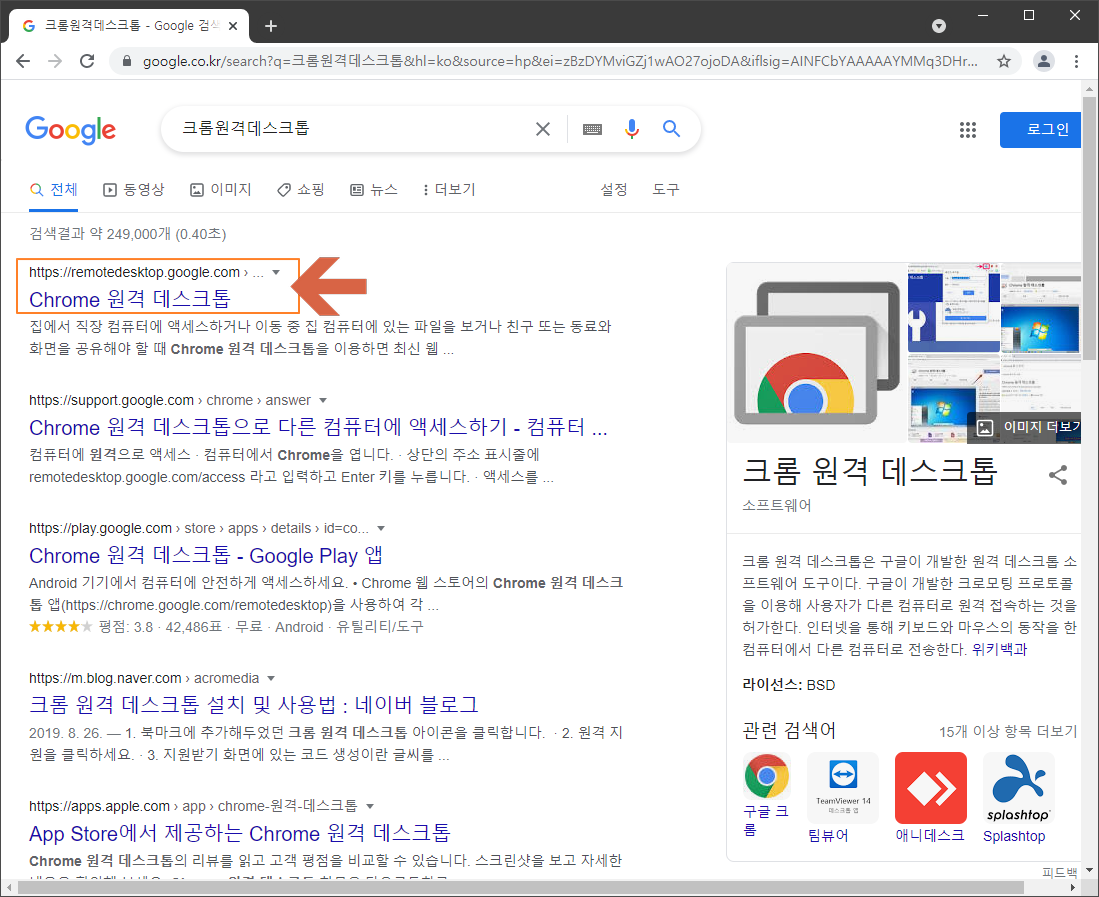Open support.google.com Chrome 원격 데스크톱 result
Viewport: 1099px width, 897px height.
click(318, 427)
